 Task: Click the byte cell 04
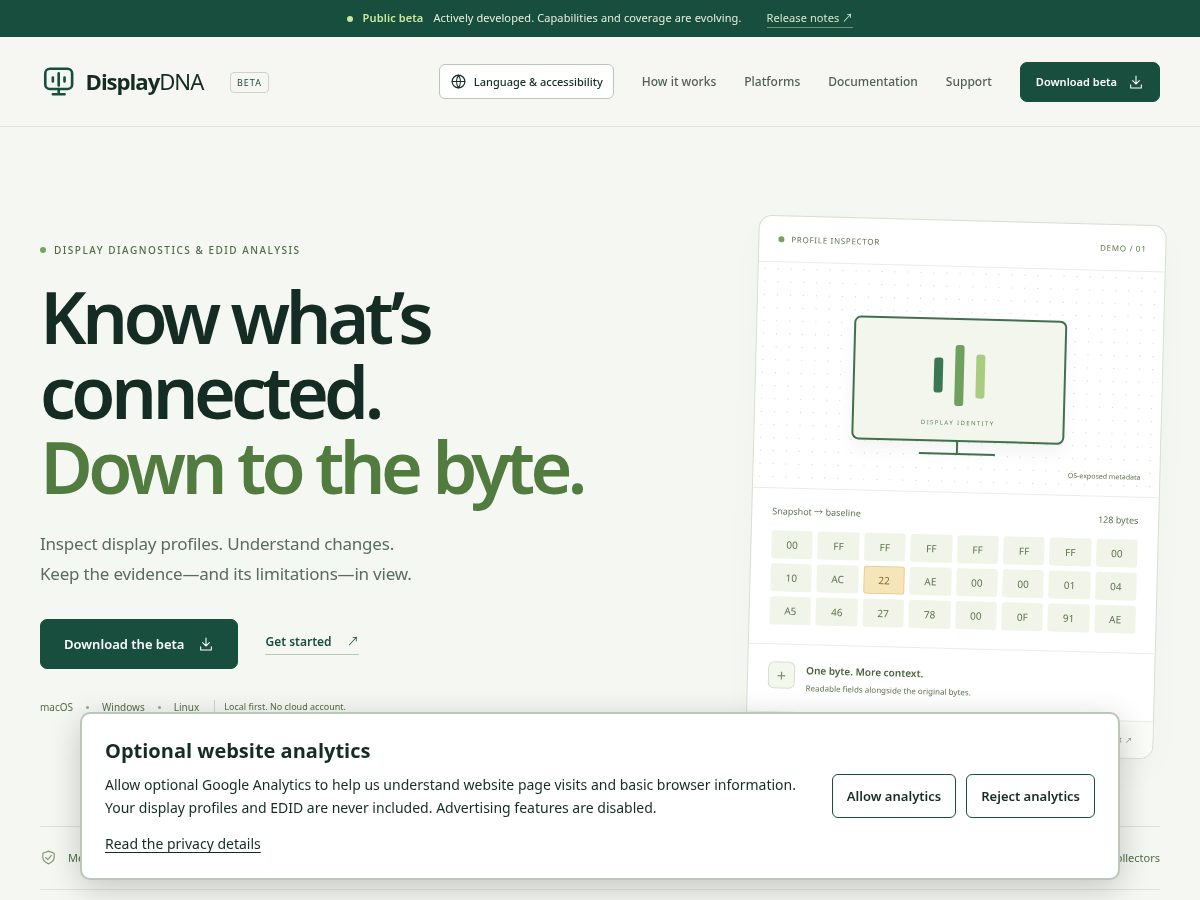tap(1116, 586)
